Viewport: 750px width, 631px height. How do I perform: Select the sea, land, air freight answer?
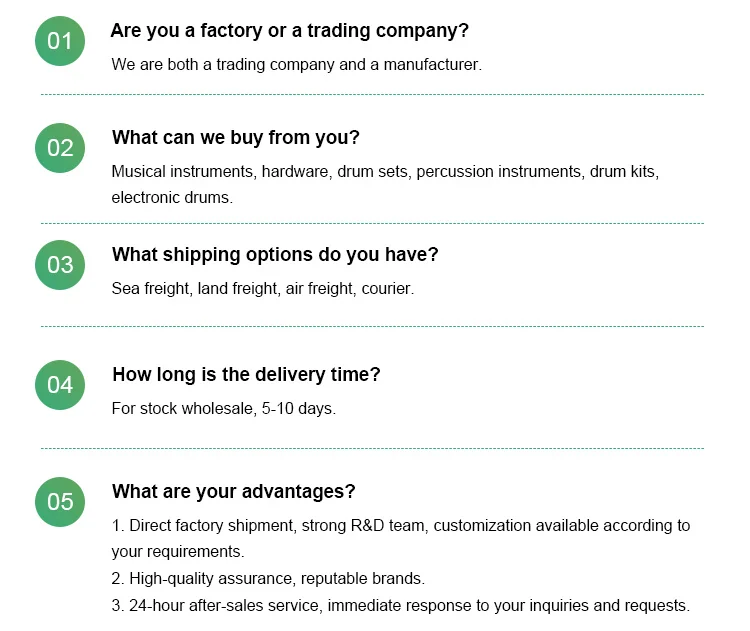[262, 289]
